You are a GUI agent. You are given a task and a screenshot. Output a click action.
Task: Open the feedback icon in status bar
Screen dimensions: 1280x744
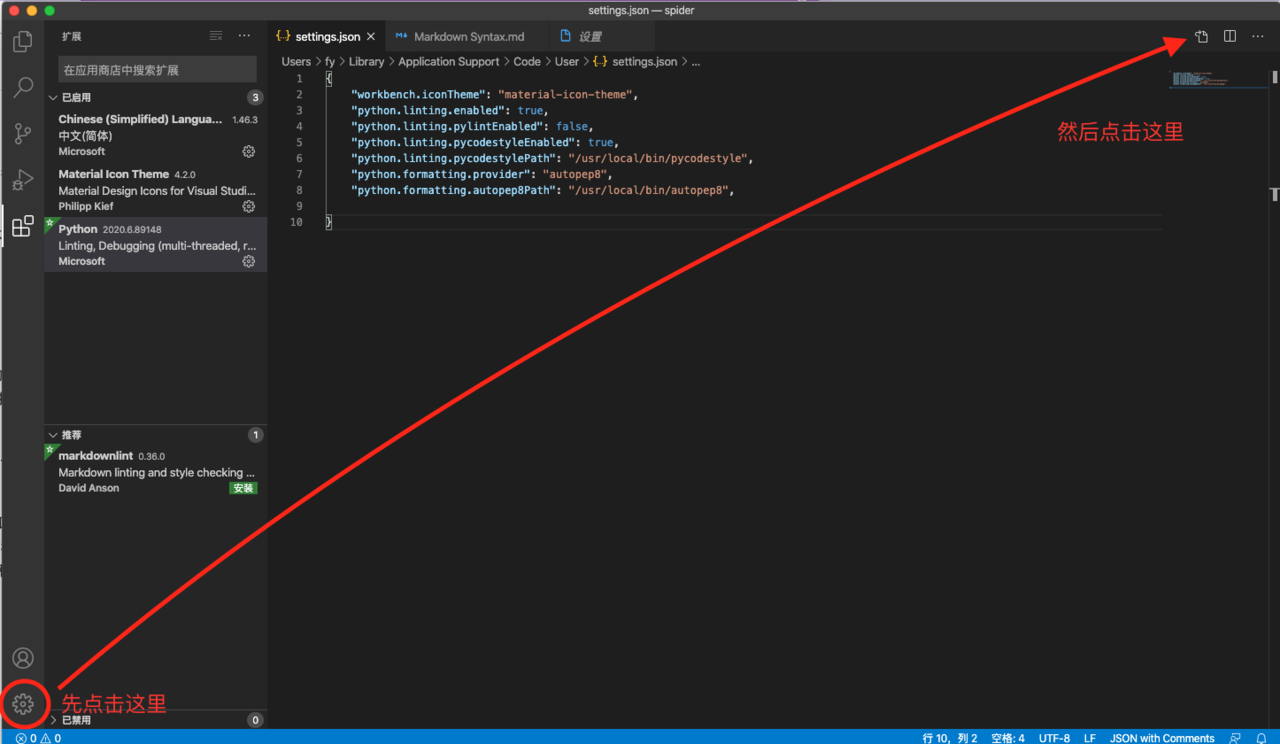[x=1236, y=738]
